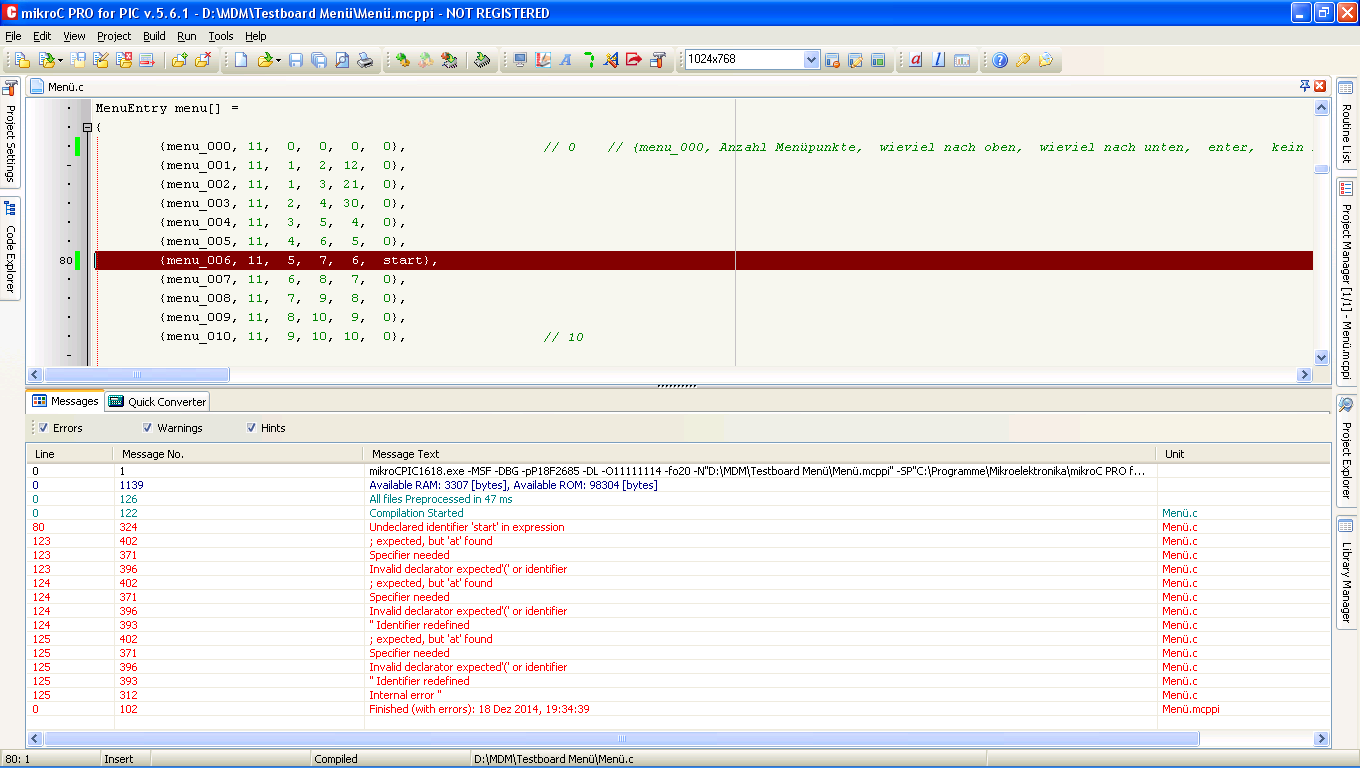
Task: Click the Remove File from Project icon
Action: [202, 60]
